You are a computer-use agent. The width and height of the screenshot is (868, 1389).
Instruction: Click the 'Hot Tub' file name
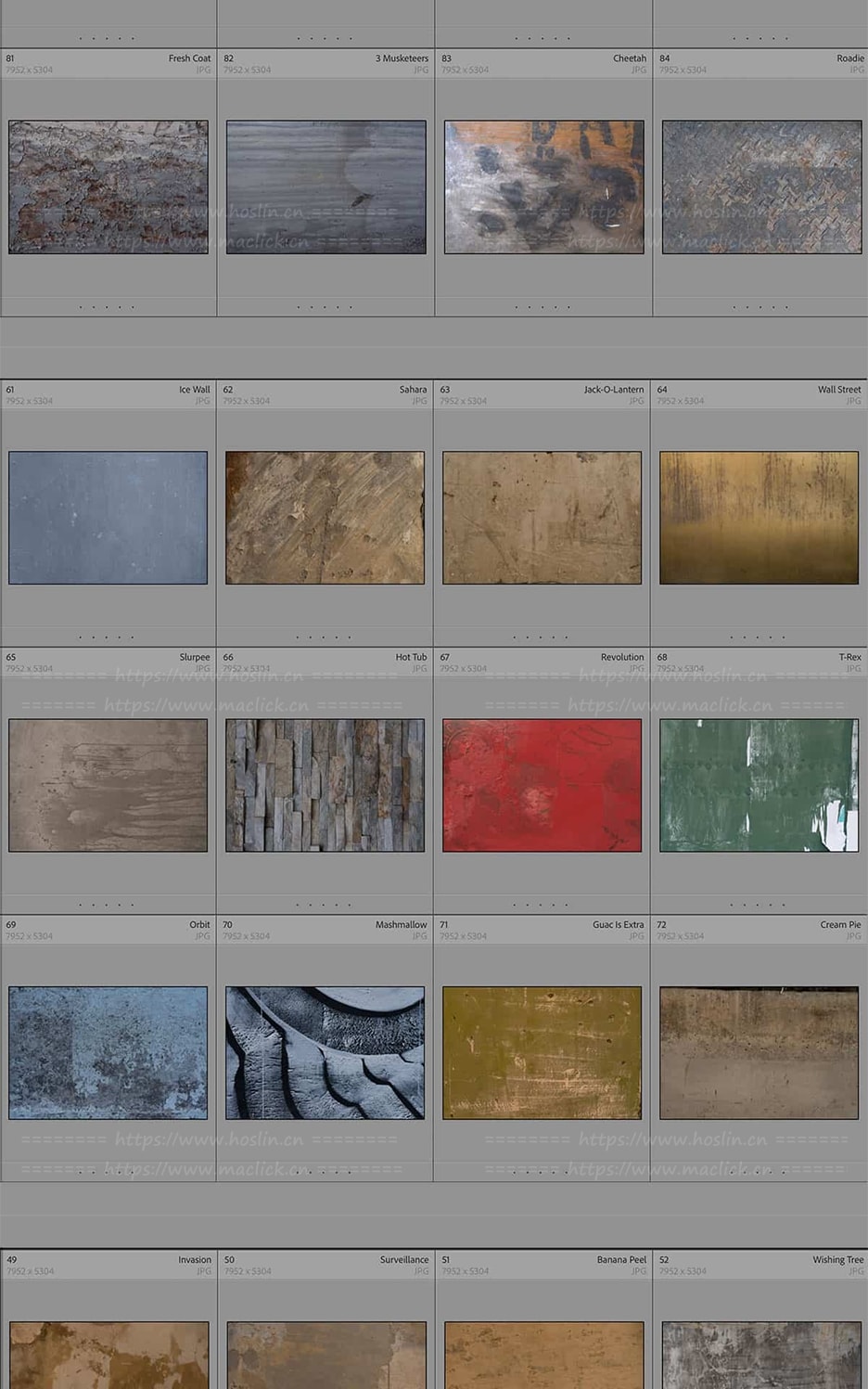tap(412, 657)
